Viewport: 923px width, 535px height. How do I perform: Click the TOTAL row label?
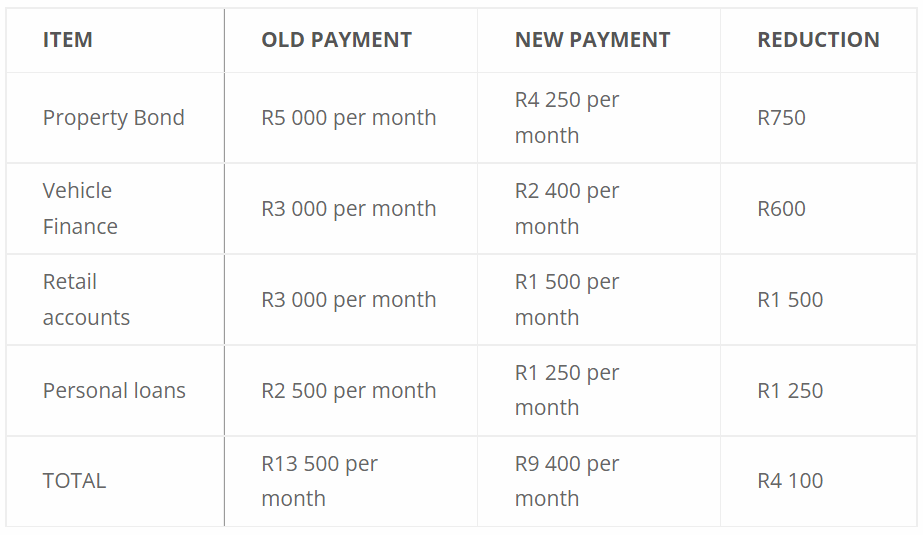coord(74,481)
